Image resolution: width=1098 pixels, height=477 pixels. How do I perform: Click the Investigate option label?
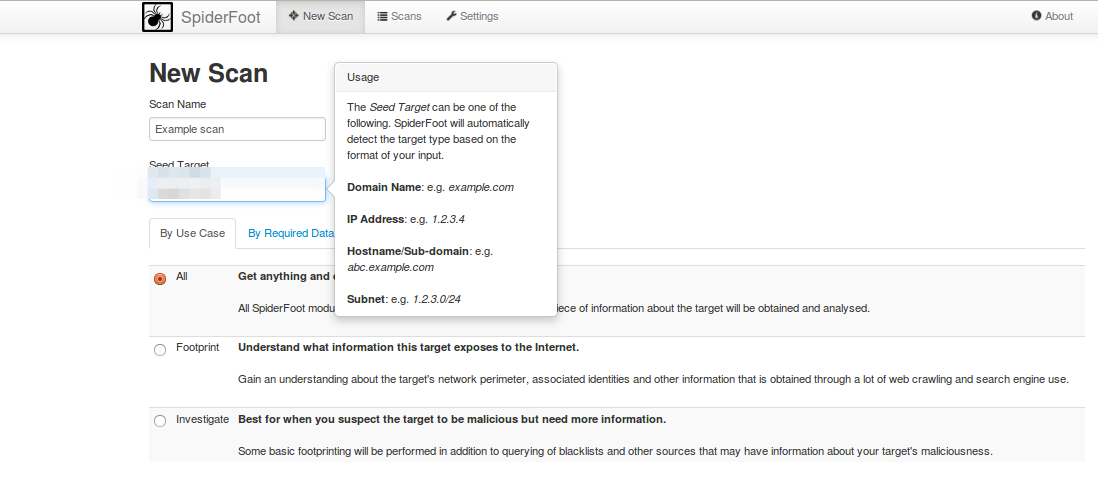pyautogui.click(x=202, y=419)
